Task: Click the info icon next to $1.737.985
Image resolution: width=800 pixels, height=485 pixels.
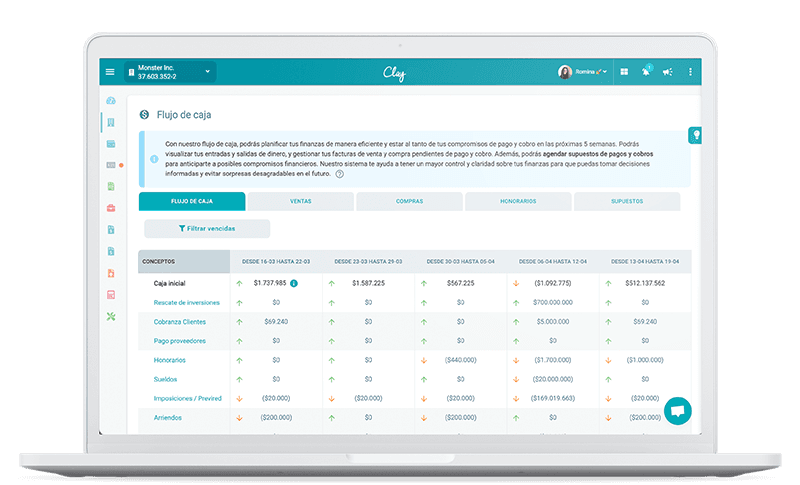Action: pyautogui.click(x=294, y=284)
